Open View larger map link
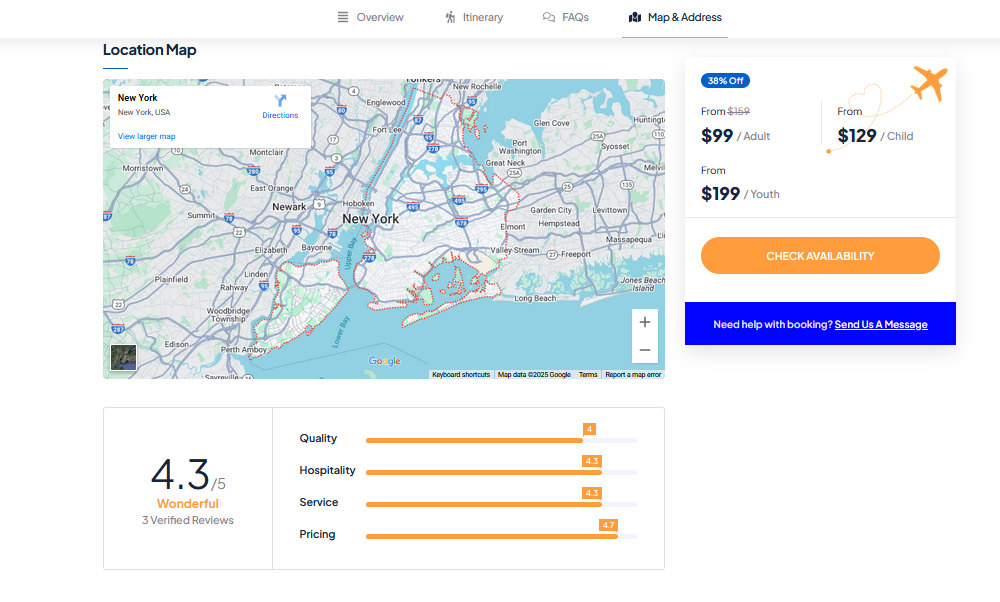This screenshot has height=602, width=1000. [x=146, y=136]
